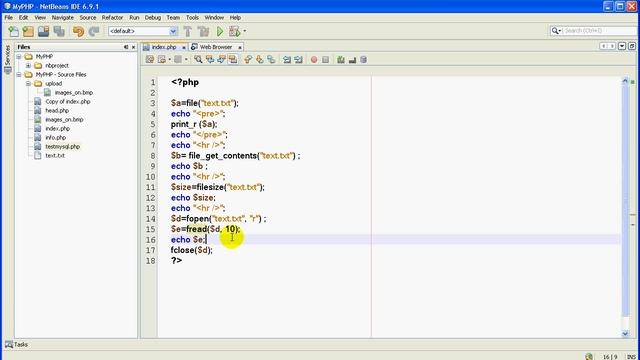Click the Shift Line Left icon
The height and width of the screenshot is (360, 640).
[287, 60]
